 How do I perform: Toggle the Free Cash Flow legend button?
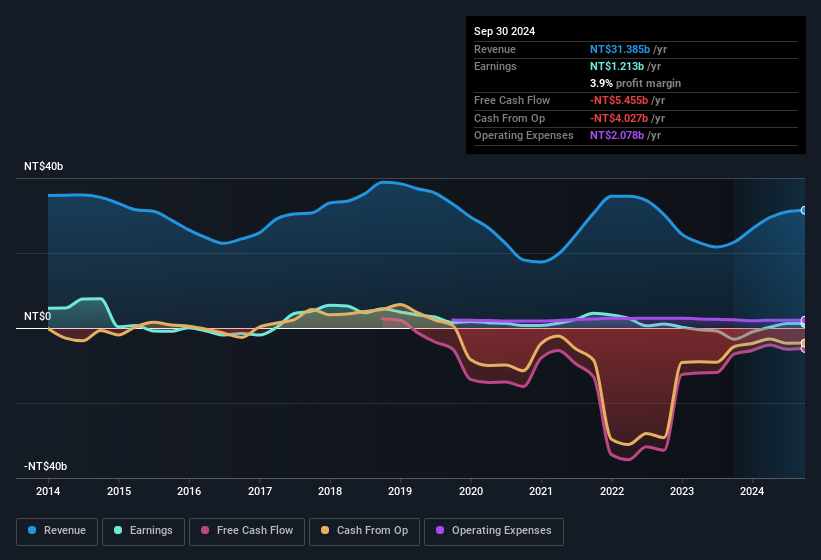(x=247, y=531)
